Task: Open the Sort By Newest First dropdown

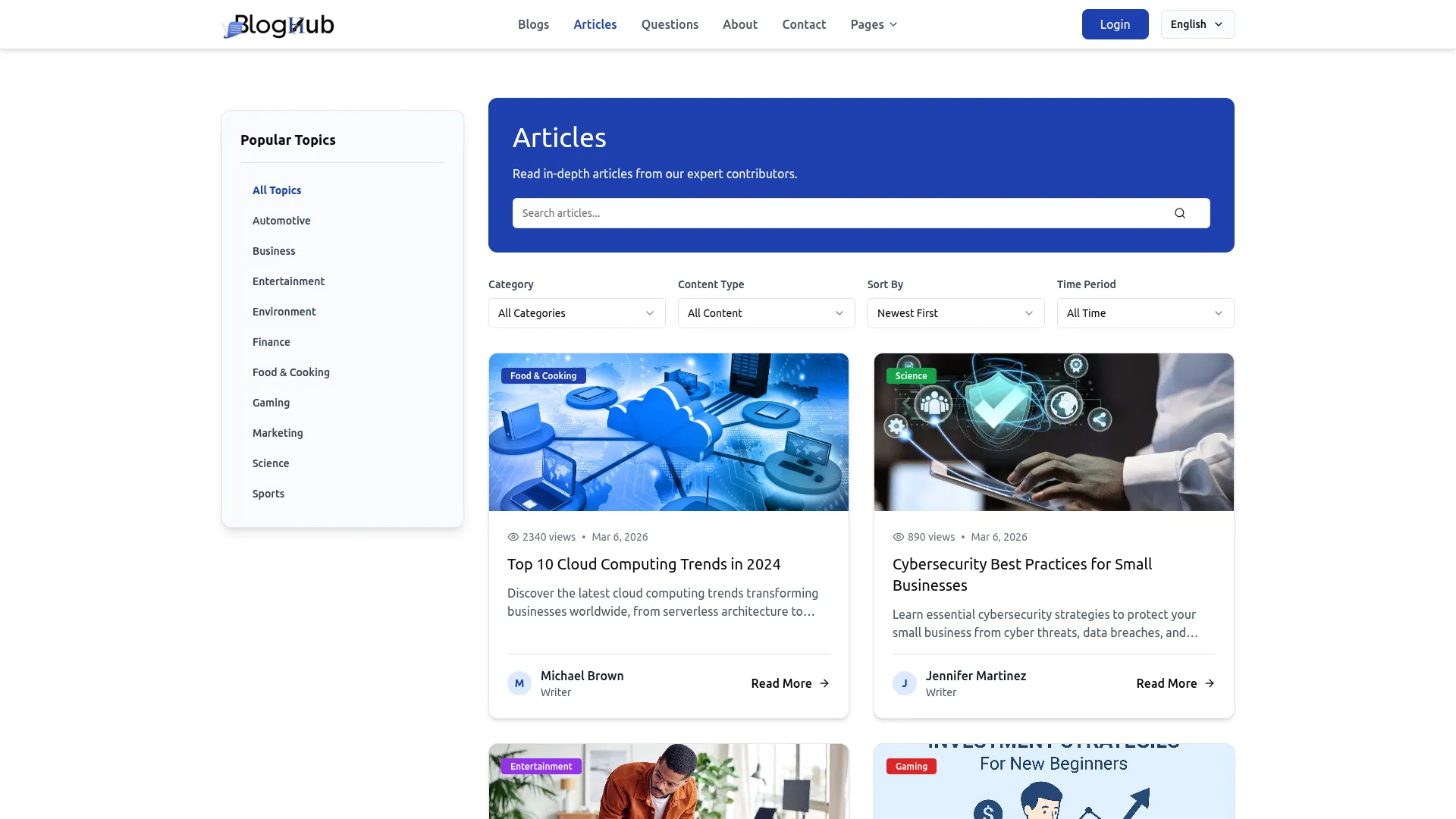Action: (955, 313)
